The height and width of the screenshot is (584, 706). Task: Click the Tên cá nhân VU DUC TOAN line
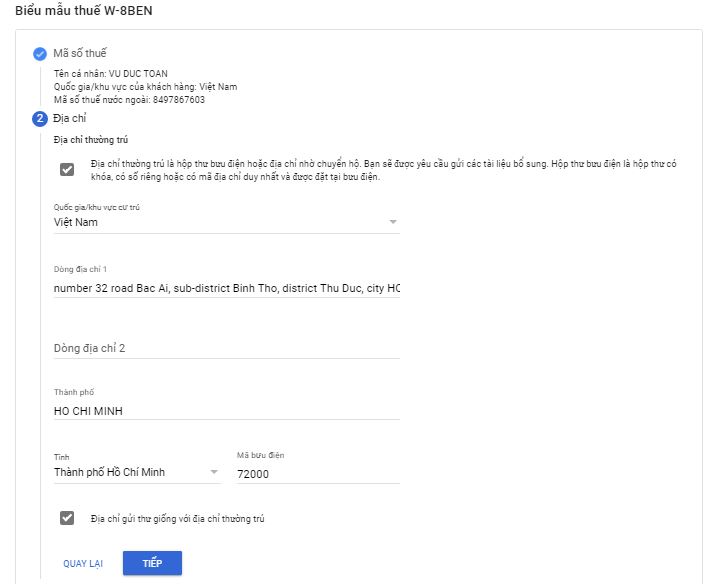(110, 73)
